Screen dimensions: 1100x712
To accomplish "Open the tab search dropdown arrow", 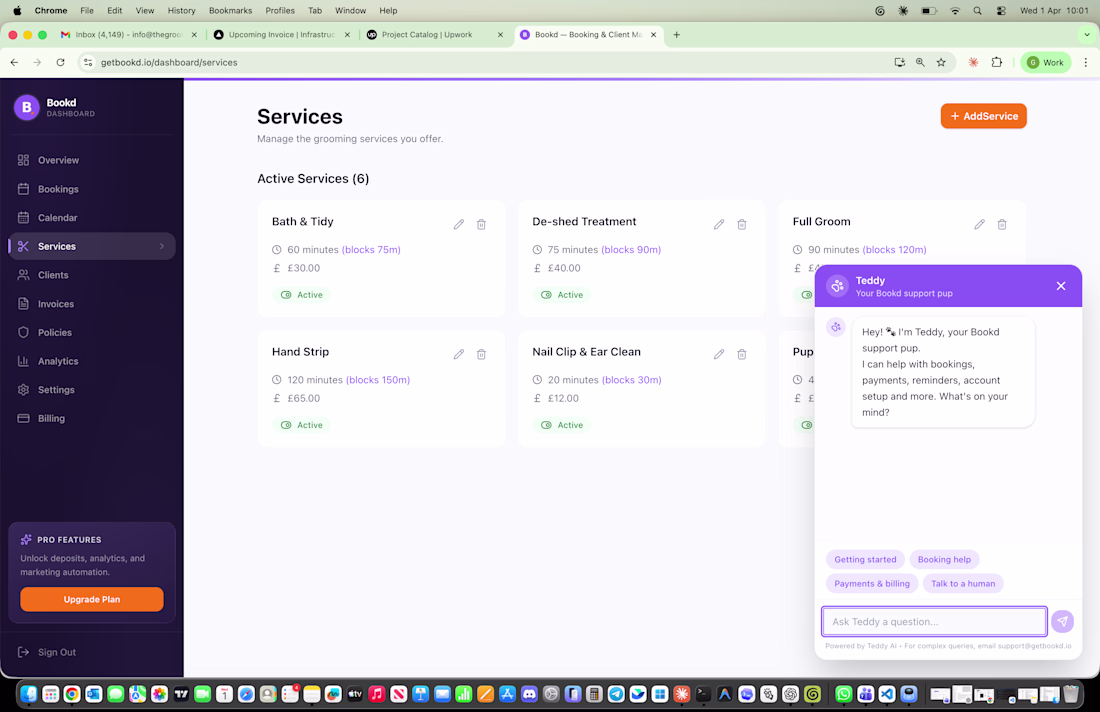I will tap(1087, 34).
